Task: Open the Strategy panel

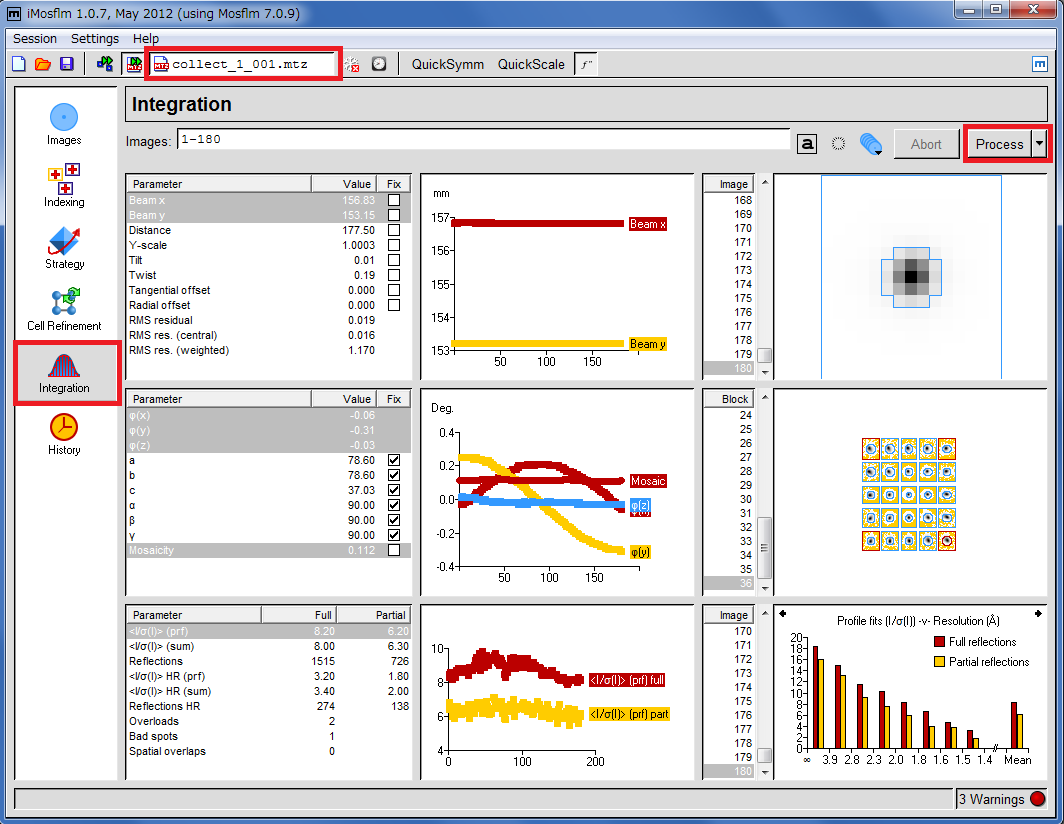Action: pyautogui.click(x=64, y=248)
